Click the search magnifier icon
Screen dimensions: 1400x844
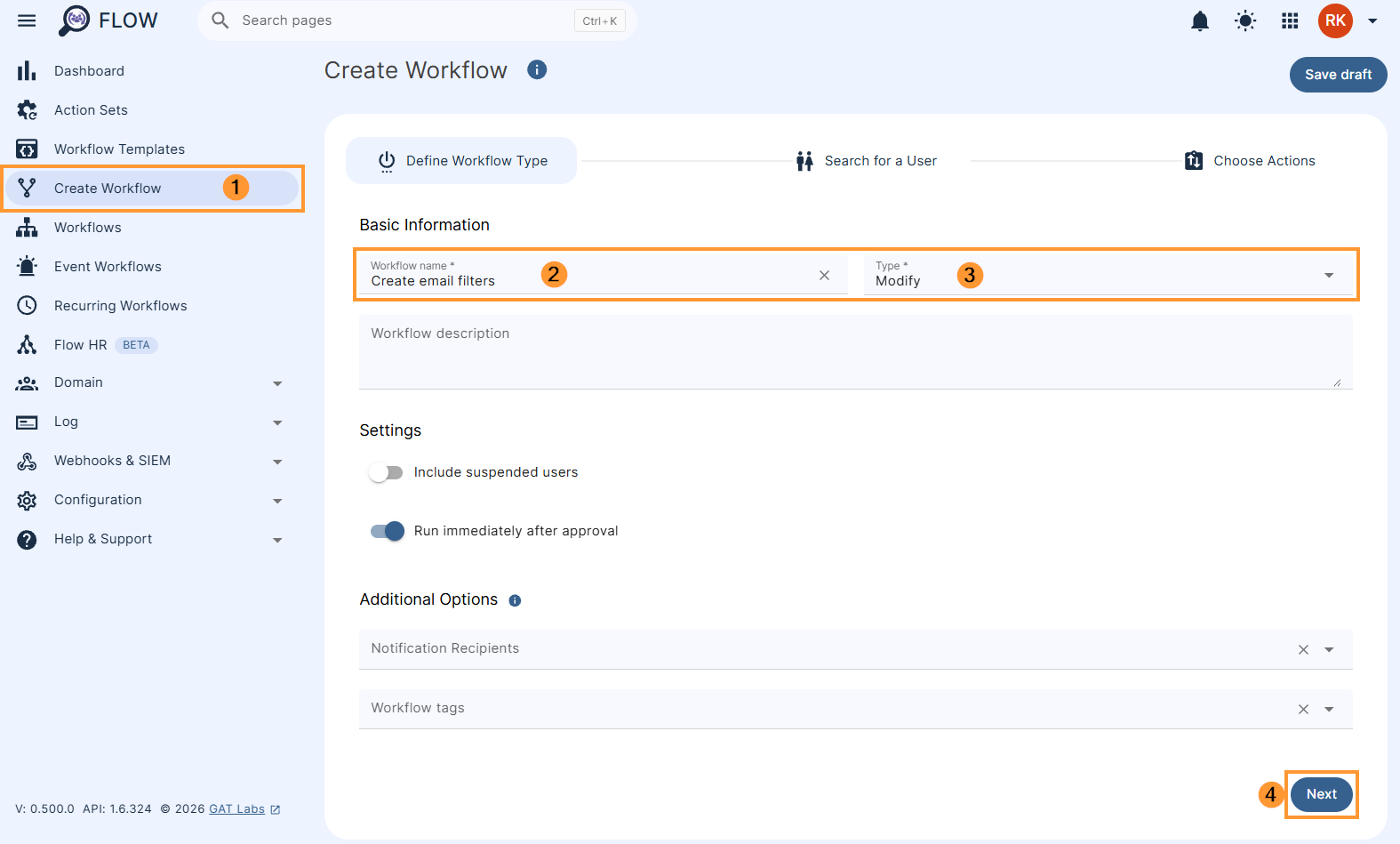coord(220,20)
